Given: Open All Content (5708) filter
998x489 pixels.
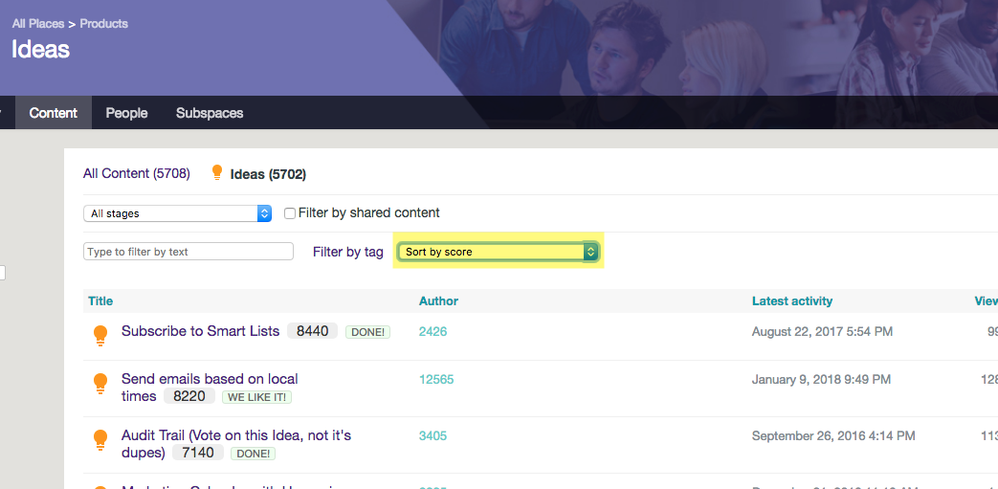Looking at the screenshot, I should point(136,173).
